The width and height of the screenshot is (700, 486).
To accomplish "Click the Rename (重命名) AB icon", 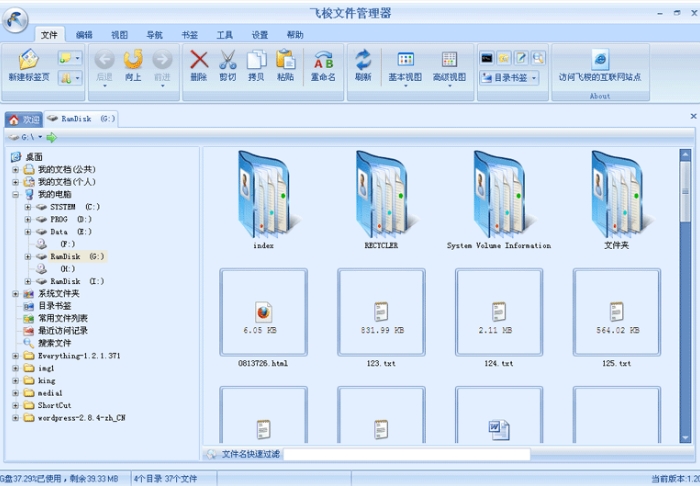I will pos(323,59).
